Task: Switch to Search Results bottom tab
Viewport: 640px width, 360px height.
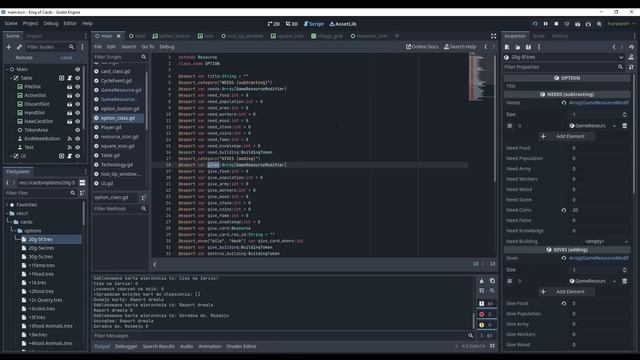Action: point(158,347)
